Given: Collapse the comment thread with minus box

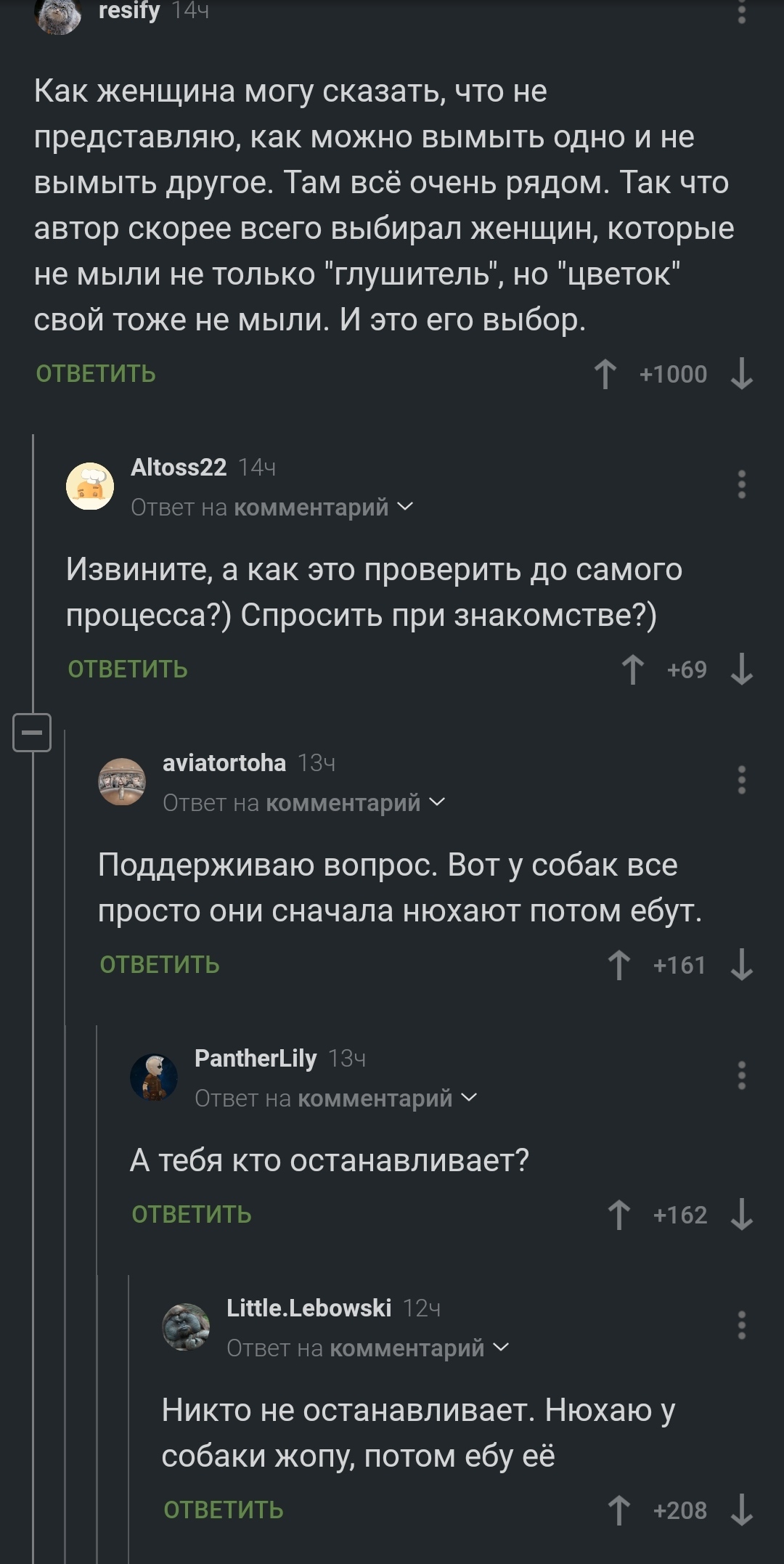Looking at the screenshot, I should pos(32,732).
